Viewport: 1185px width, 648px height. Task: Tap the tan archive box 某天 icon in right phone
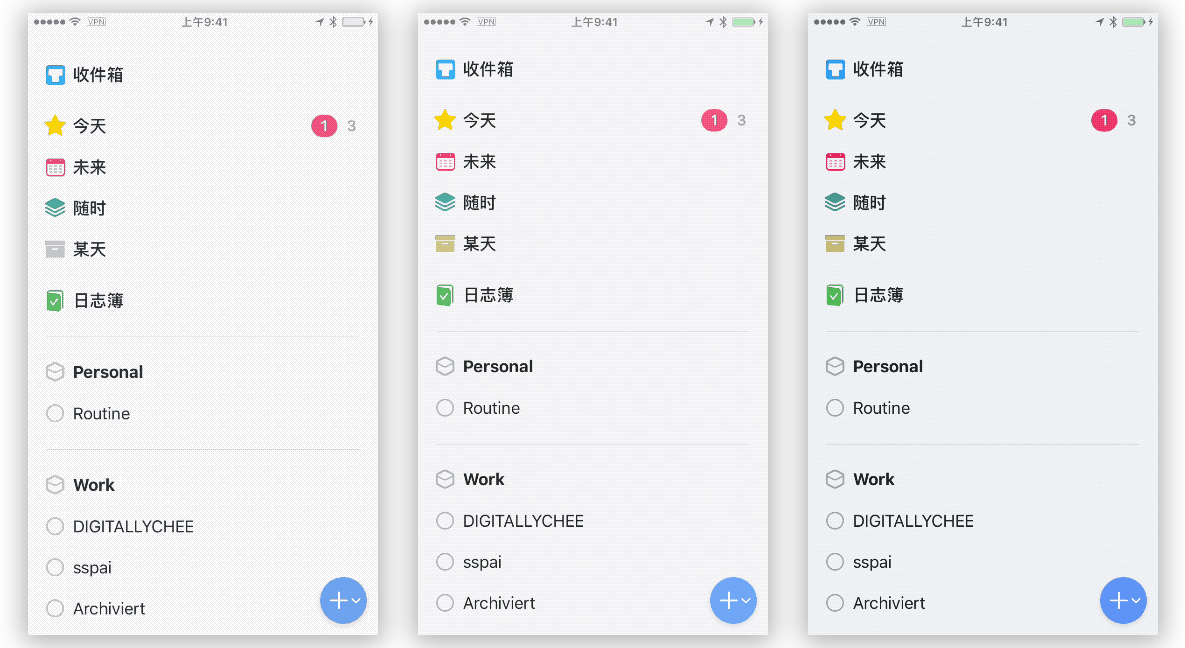pyautogui.click(x=835, y=243)
